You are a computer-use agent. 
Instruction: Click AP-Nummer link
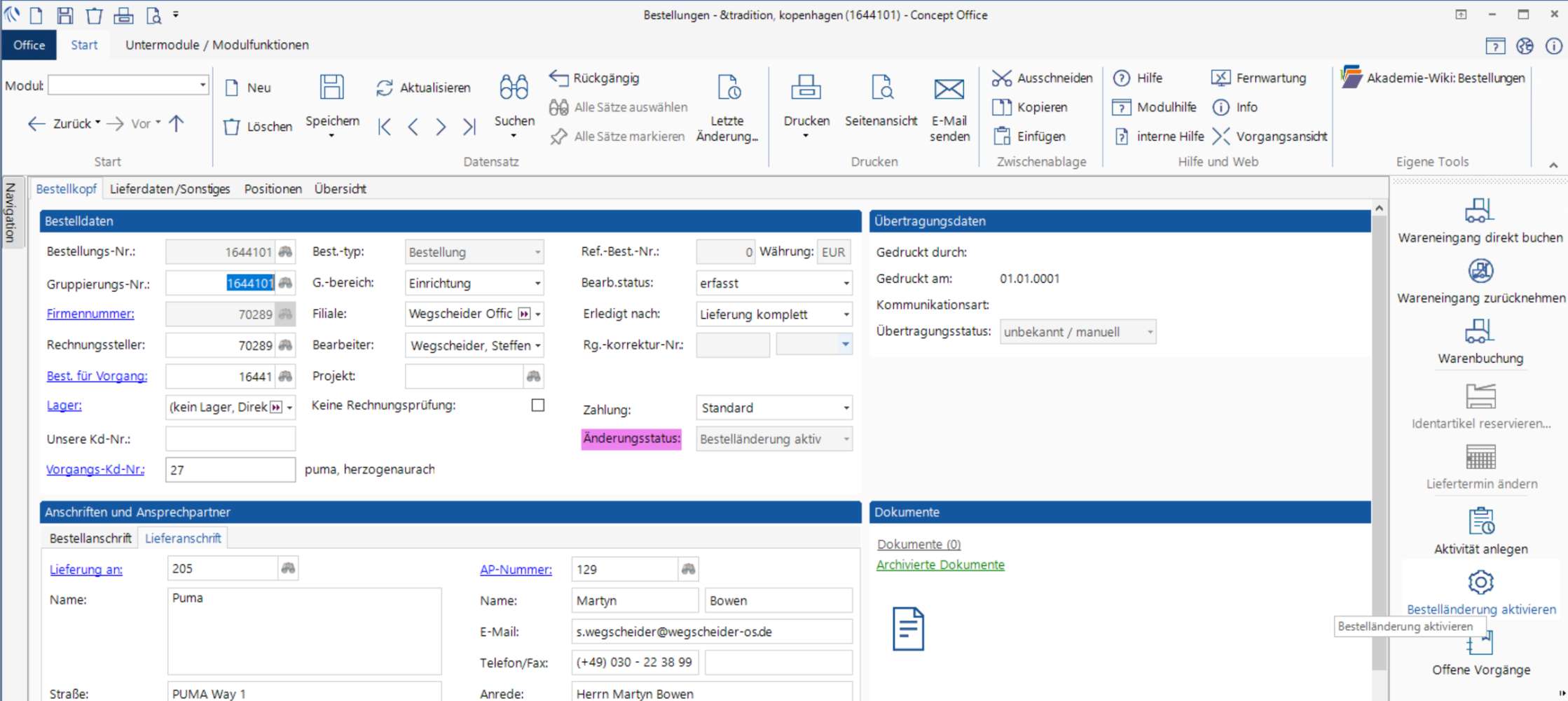tap(516, 569)
